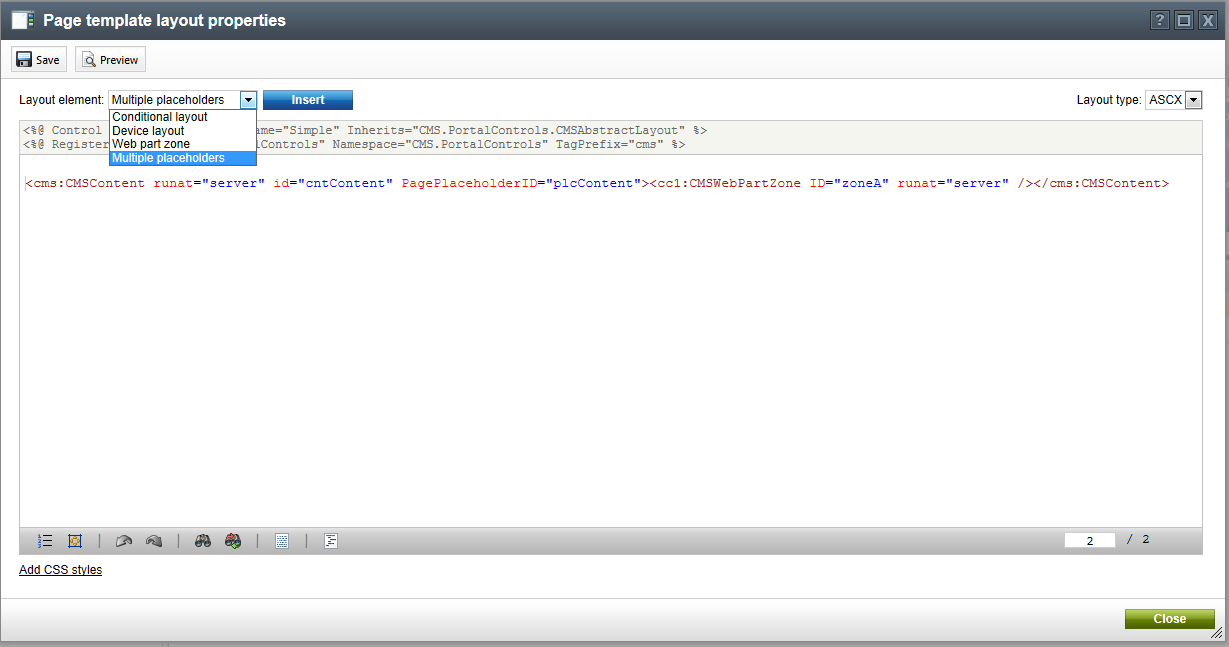
Task: Collapse the Layout element dropdown arrow
Action: pyautogui.click(x=248, y=100)
